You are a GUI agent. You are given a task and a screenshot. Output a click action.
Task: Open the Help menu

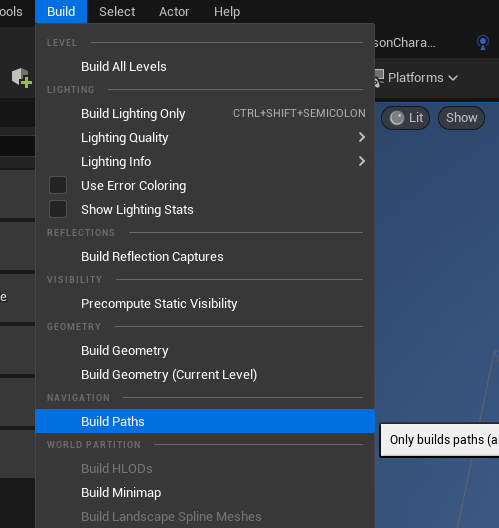(x=227, y=12)
